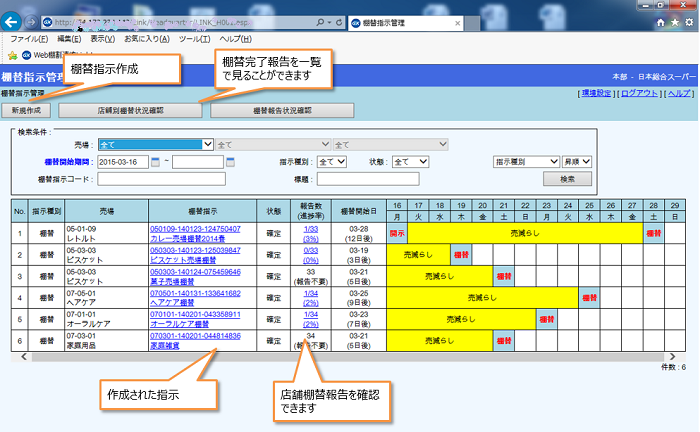Click the ログアウト link

[639, 92]
